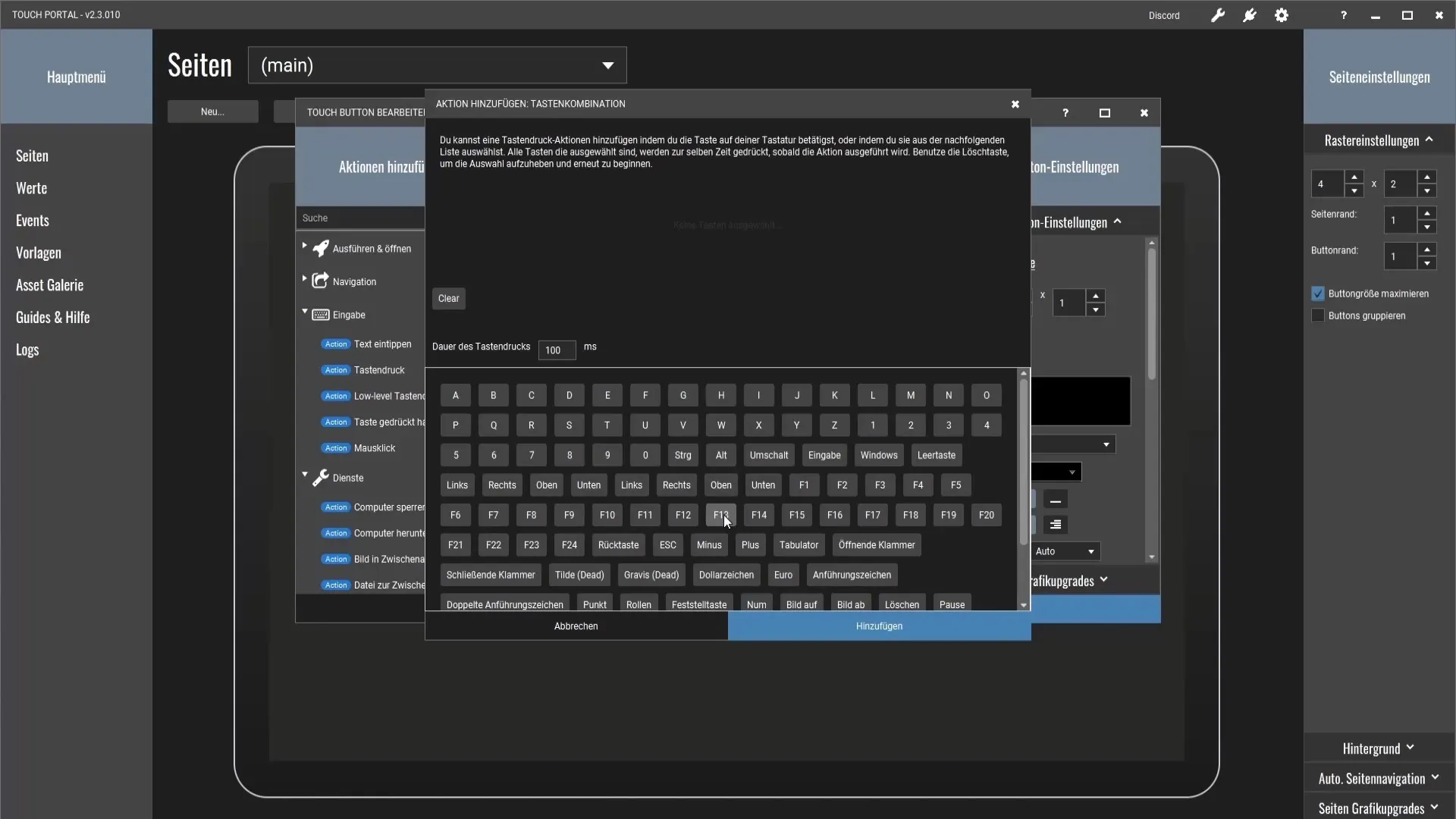This screenshot has height=819, width=1456.
Task: Click the Mausklick action icon
Action: coord(336,448)
